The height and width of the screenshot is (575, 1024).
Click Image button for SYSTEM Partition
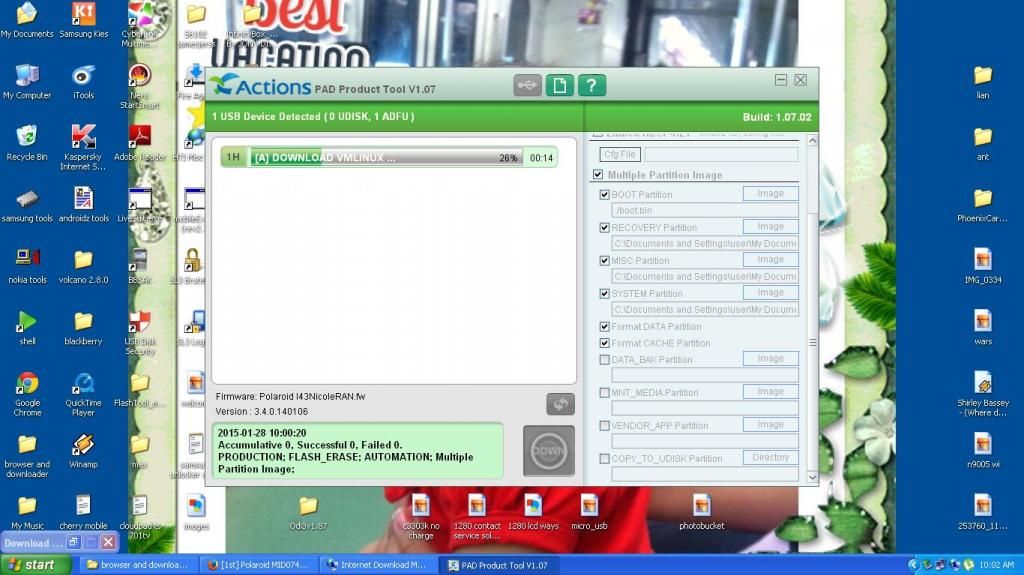coord(771,293)
